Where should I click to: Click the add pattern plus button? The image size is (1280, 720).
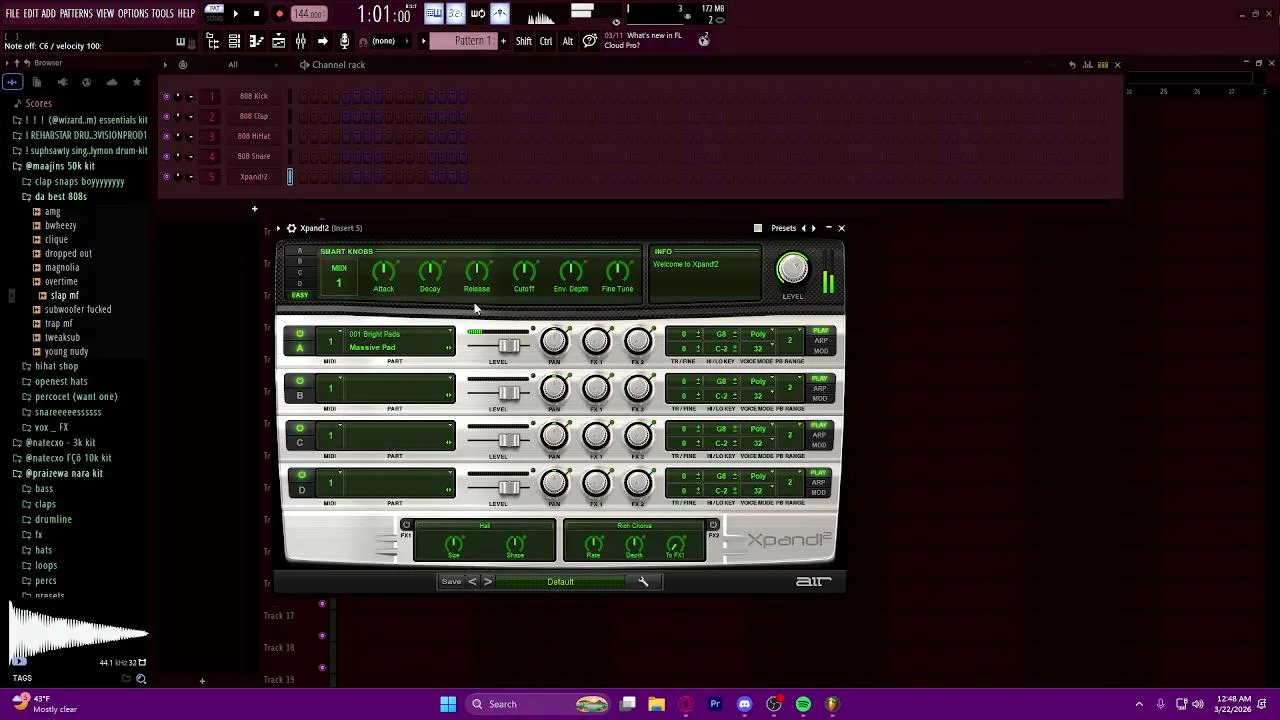coord(503,41)
